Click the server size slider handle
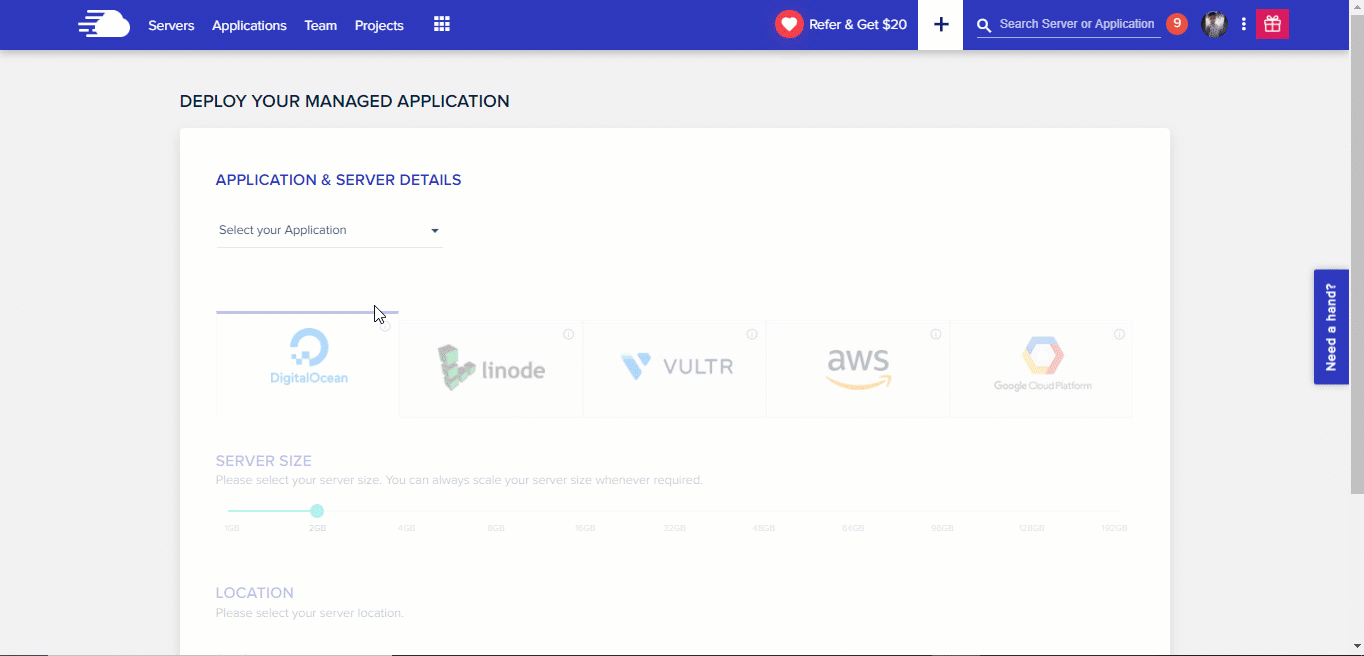Image resolution: width=1364 pixels, height=656 pixels. (317, 511)
